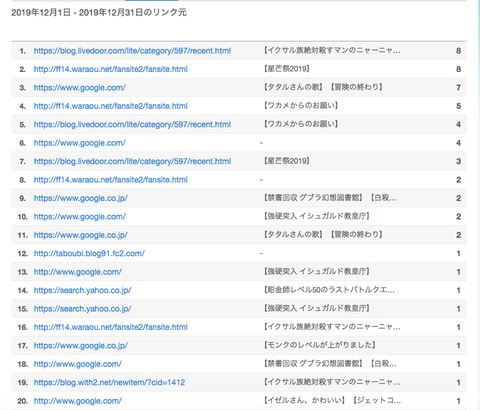The image size is (480, 410).
Task: Open the google.co.jp link in row 11
Action: click(x=81, y=235)
